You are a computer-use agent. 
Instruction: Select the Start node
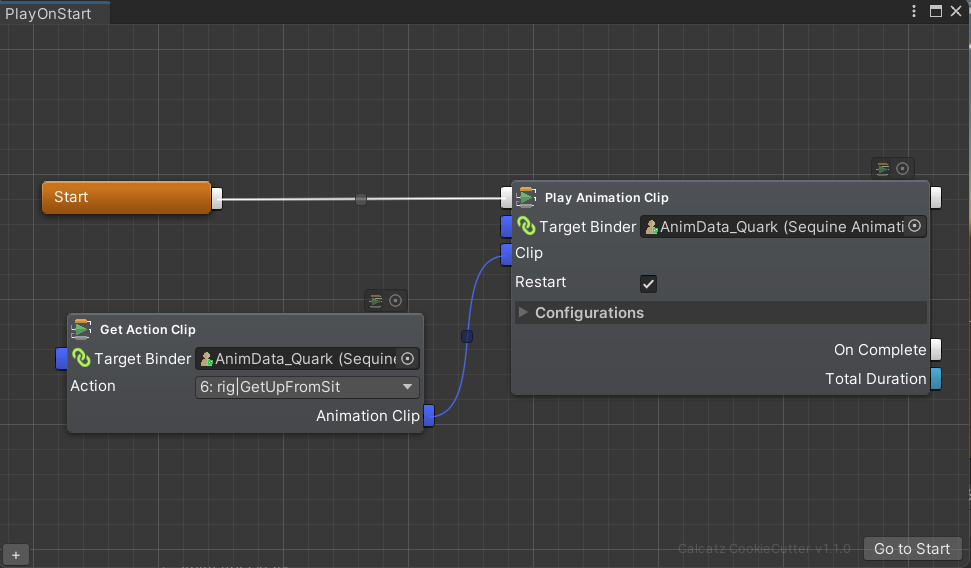tap(126, 197)
